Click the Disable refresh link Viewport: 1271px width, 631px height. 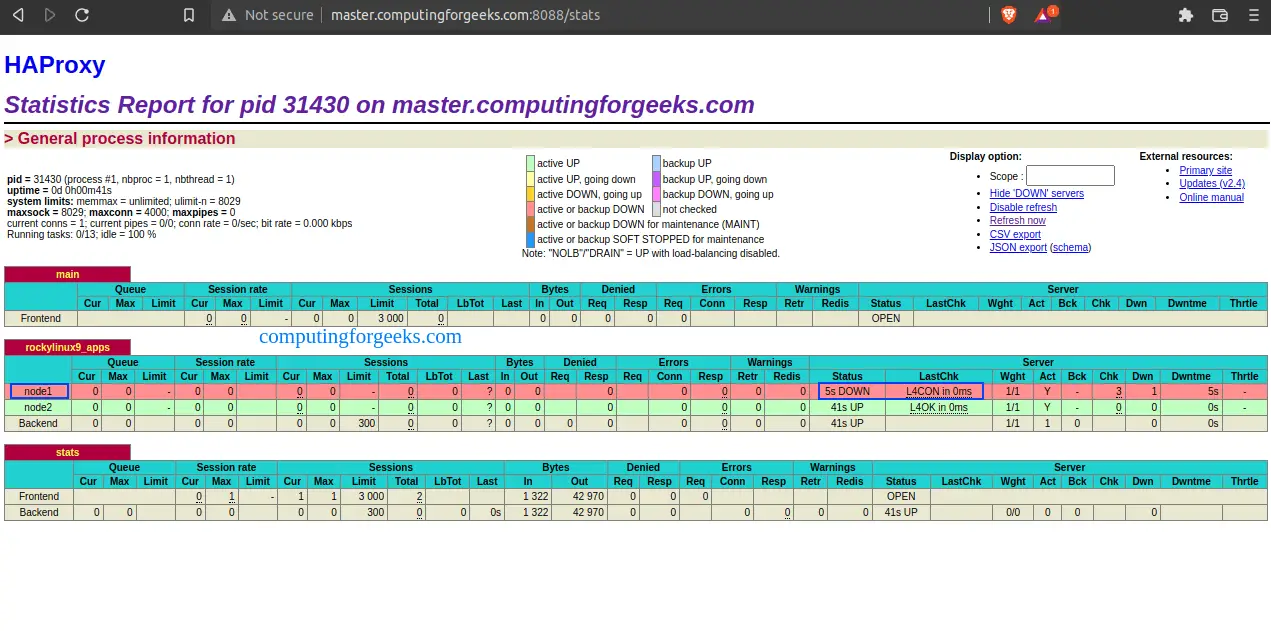click(x=1023, y=208)
